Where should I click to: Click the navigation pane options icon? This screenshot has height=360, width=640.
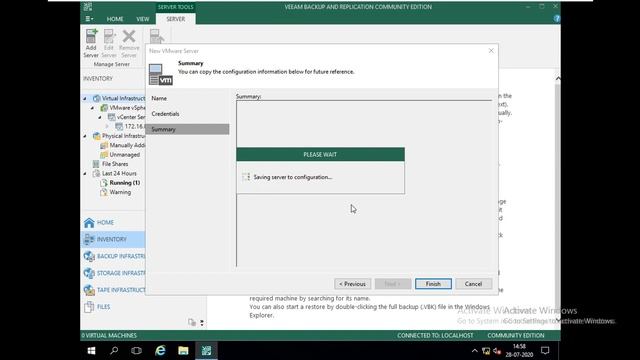pos(192,322)
